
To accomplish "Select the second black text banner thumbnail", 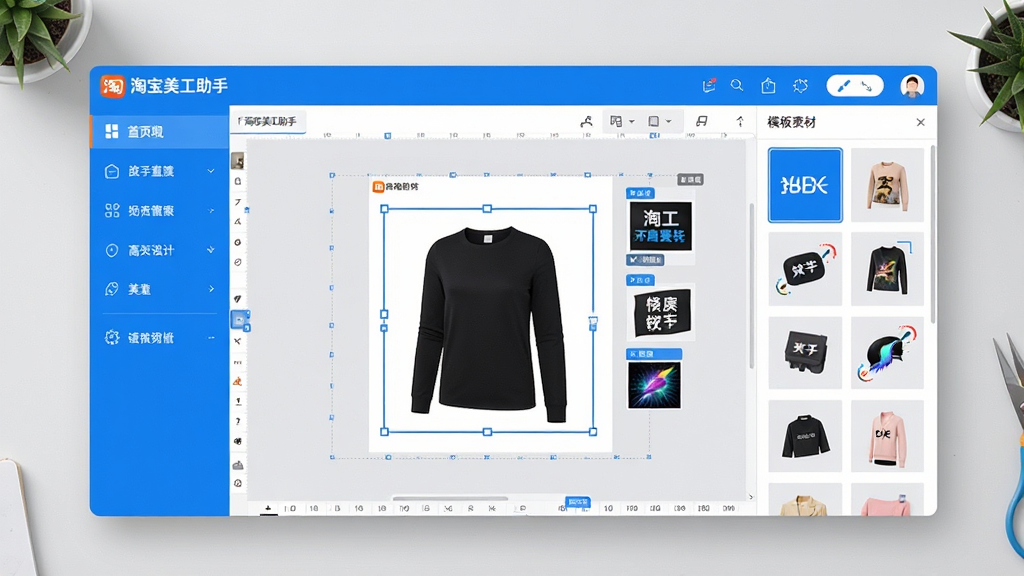I will tap(661, 313).
